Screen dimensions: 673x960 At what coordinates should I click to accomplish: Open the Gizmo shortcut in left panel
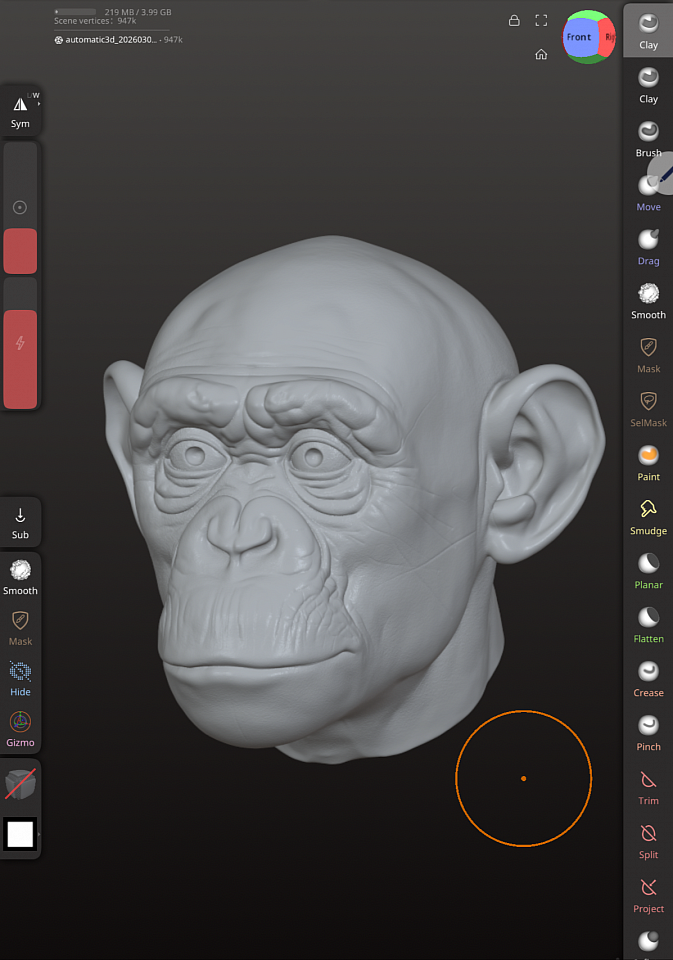(20, 728)
